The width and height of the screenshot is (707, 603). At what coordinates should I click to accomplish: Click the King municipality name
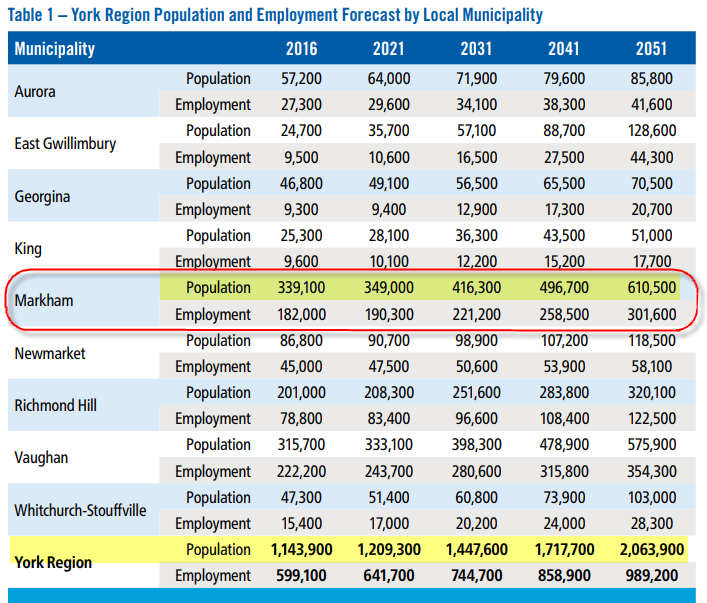[x=28, y=249]
